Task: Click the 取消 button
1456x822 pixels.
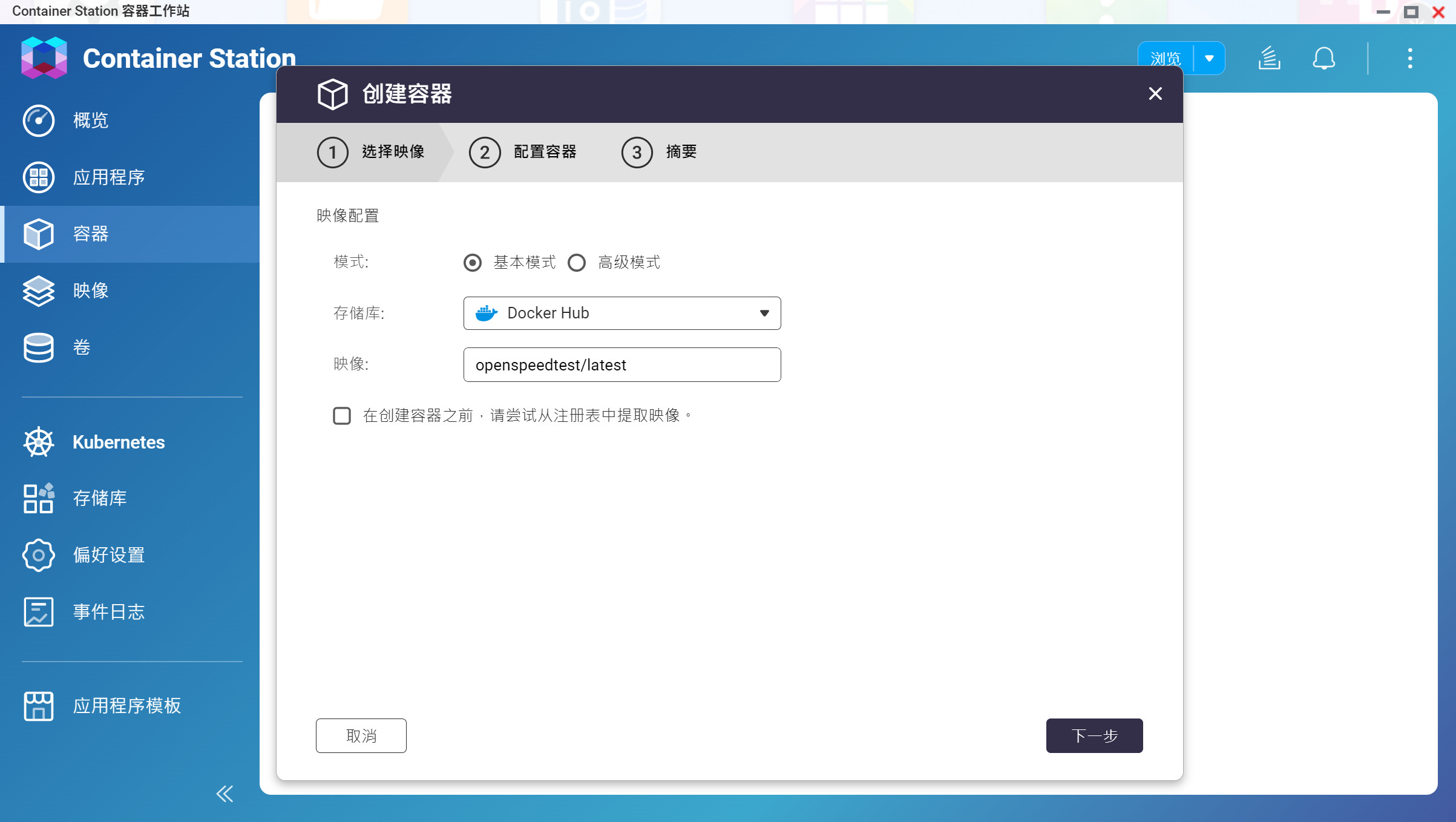Action: (x=361, y=735)
